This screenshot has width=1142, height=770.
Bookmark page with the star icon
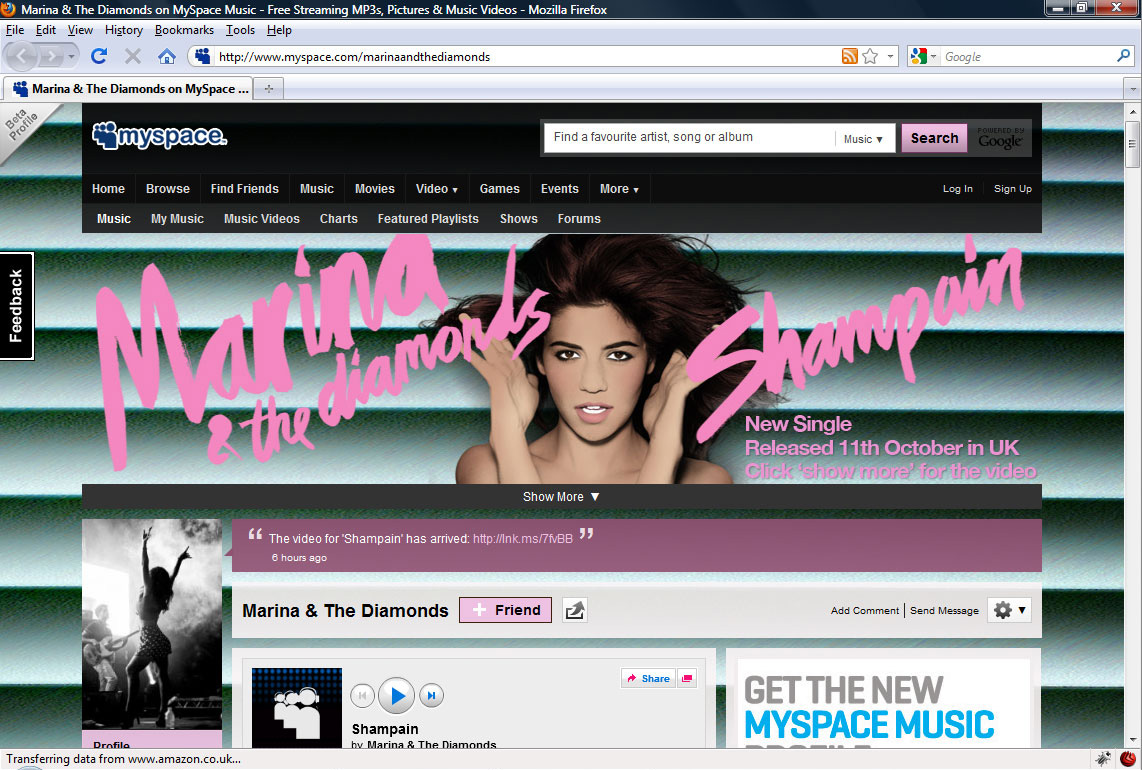870,56
